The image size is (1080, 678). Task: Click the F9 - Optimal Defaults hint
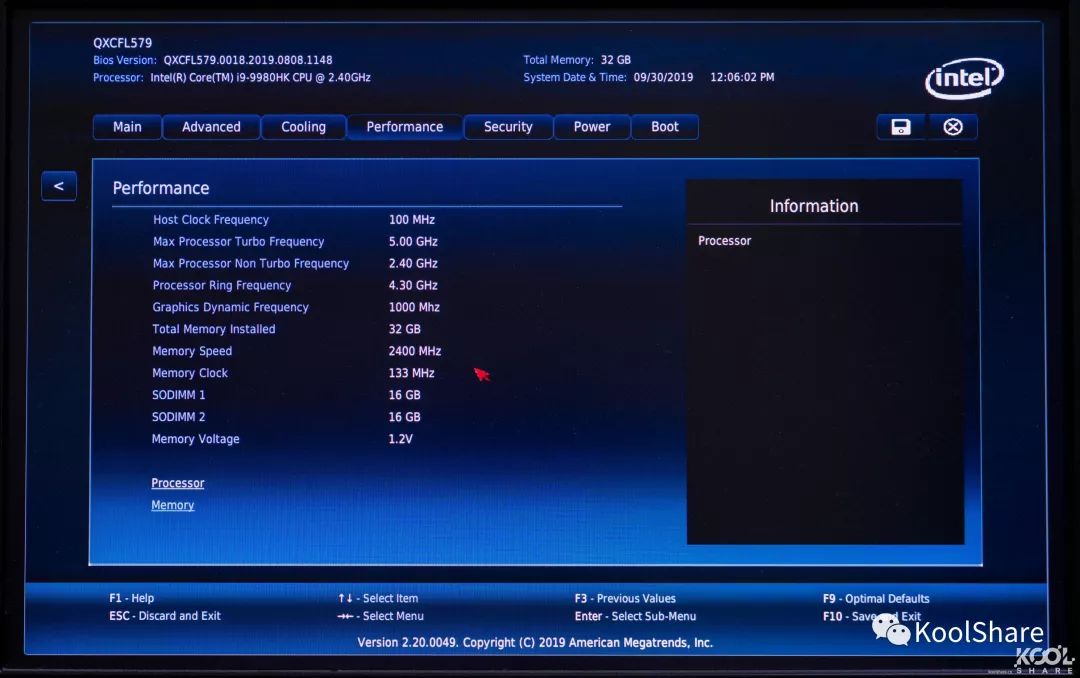point(876,599)
